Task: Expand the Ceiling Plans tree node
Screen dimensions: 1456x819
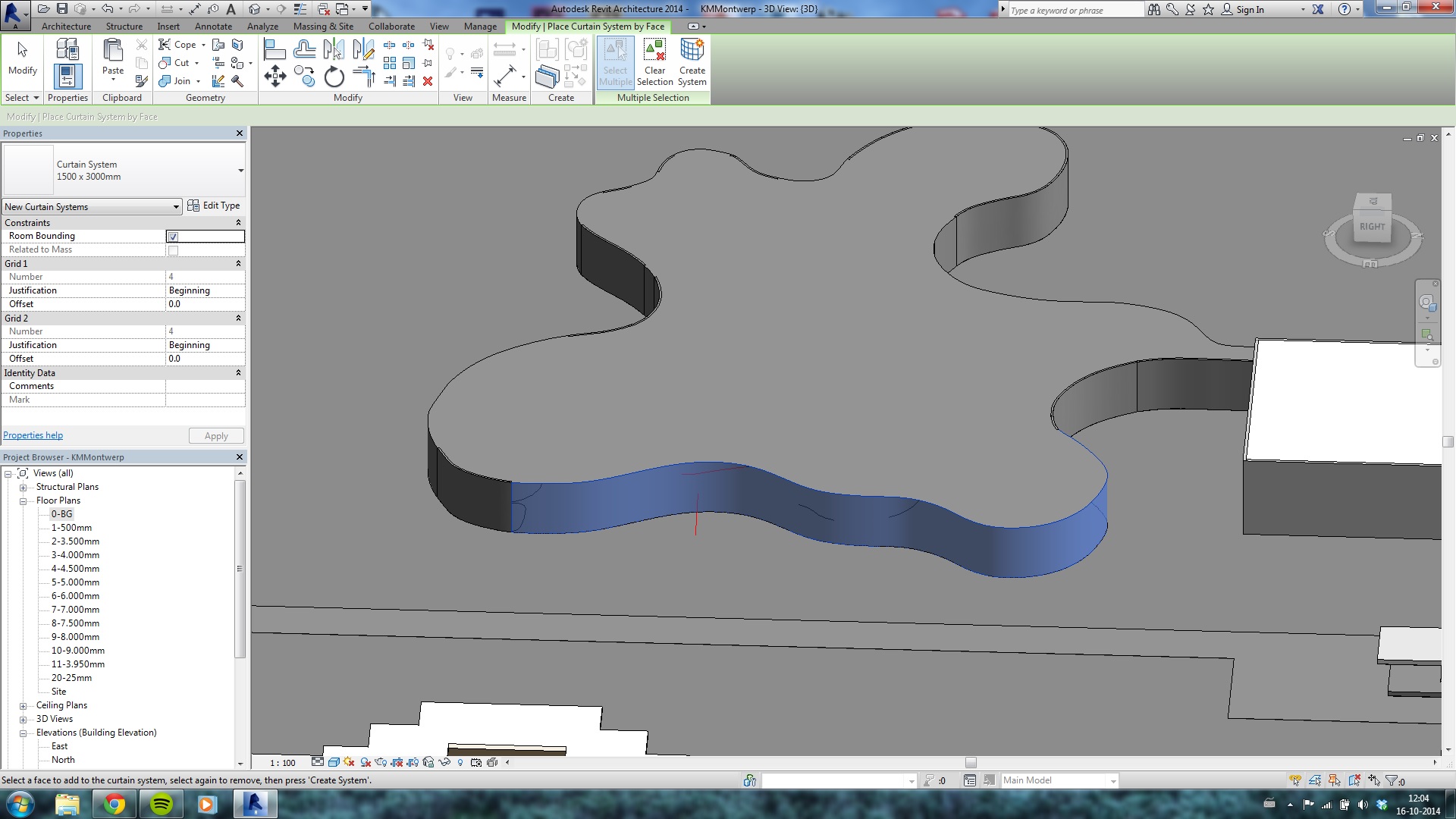Action: tap(23, 706)
